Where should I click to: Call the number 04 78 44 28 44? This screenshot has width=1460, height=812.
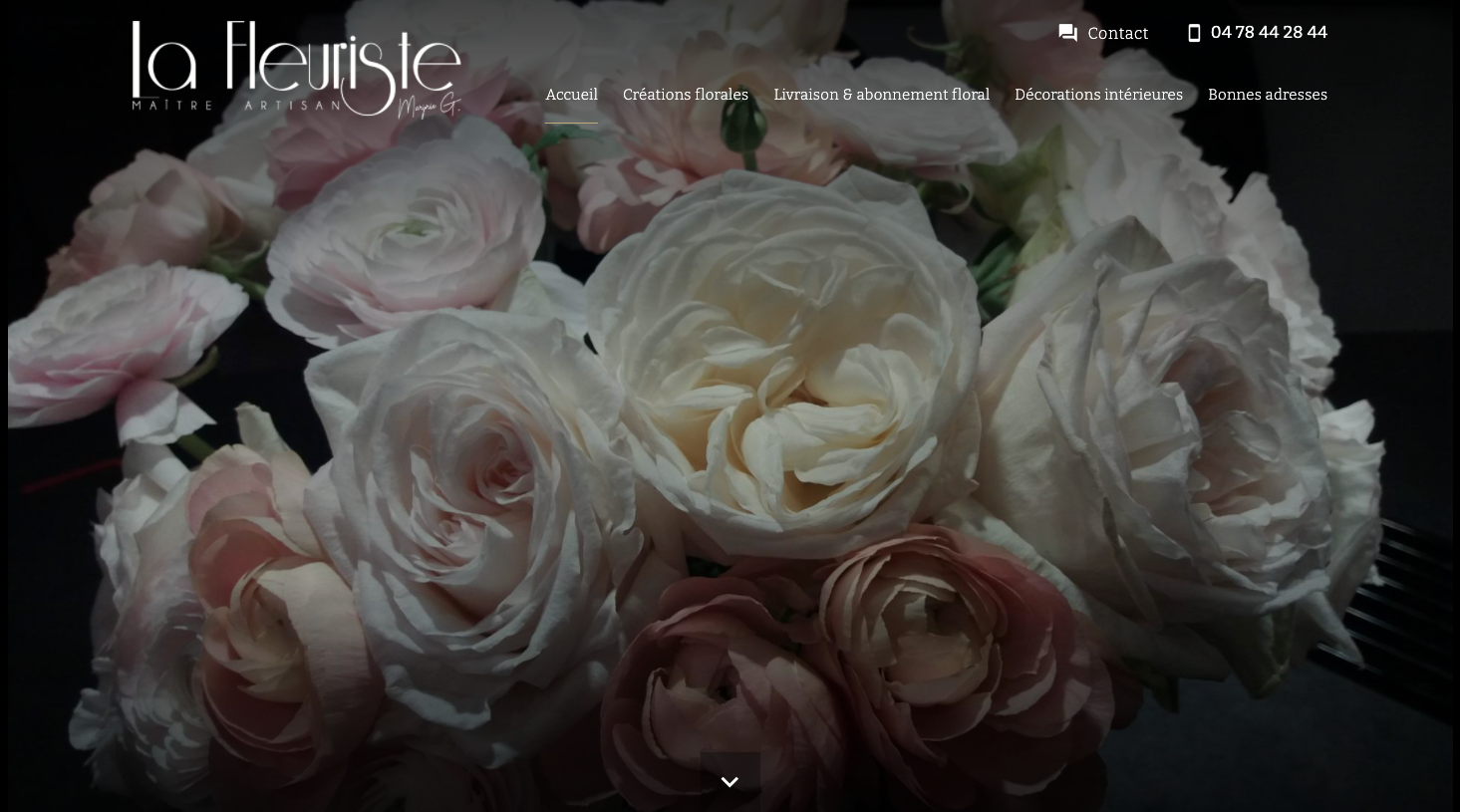(x=1268, y=33)
